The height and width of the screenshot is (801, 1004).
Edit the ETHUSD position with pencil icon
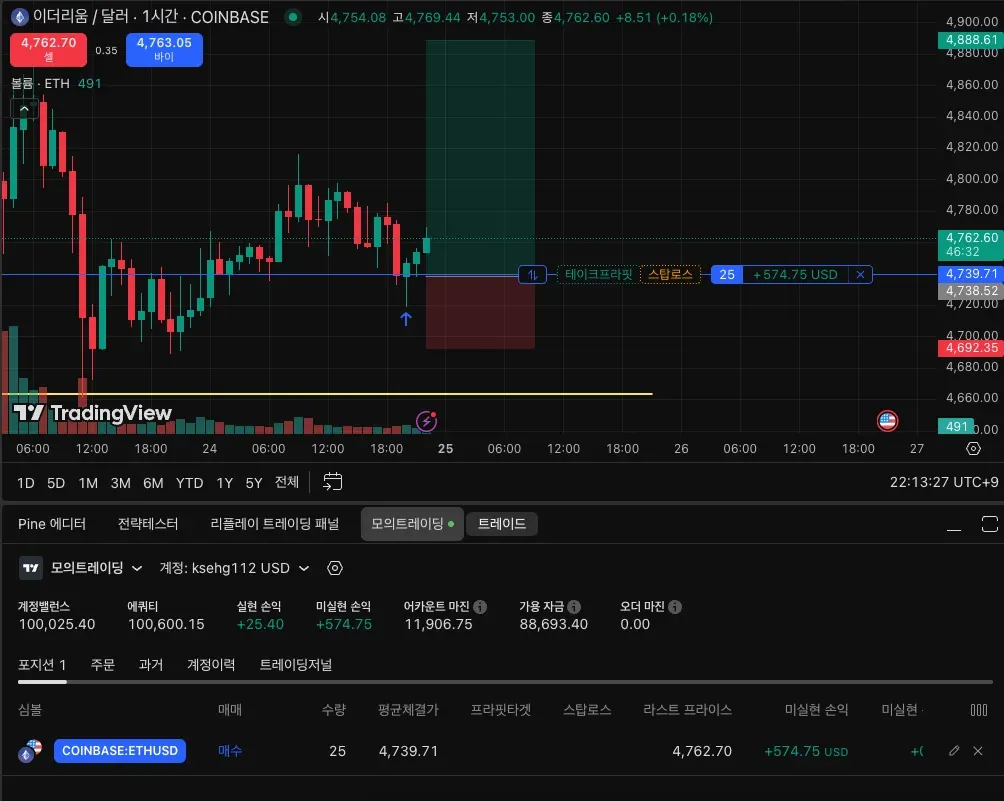(x=954, y=750)
